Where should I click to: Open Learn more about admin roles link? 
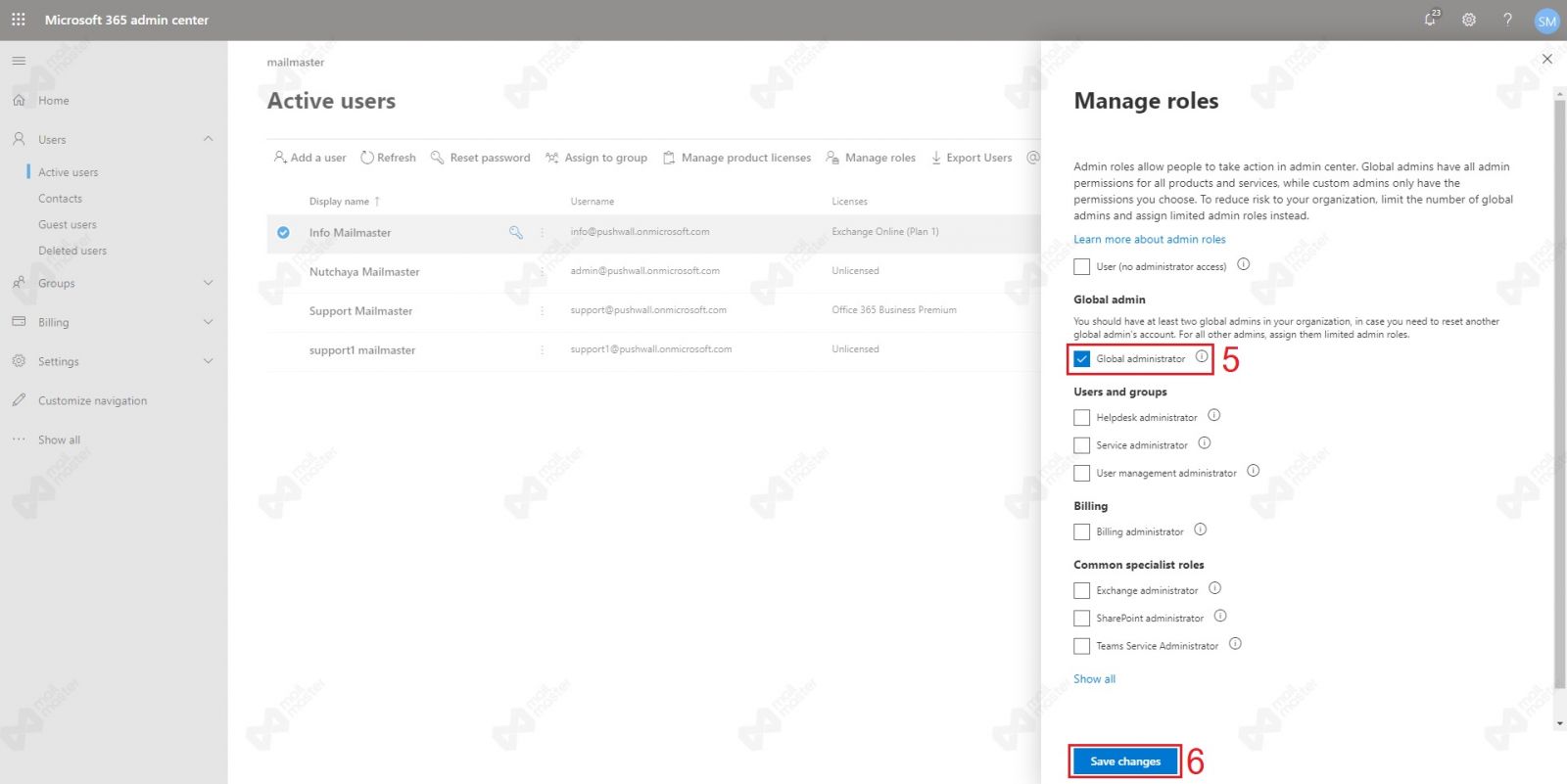[x=1150, y=240]
